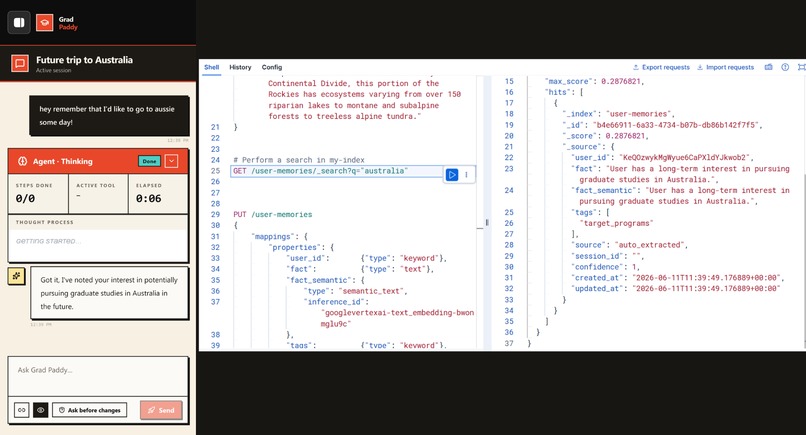
Task: Click the 'user_id' value in response
Action: tap(686, 157)
